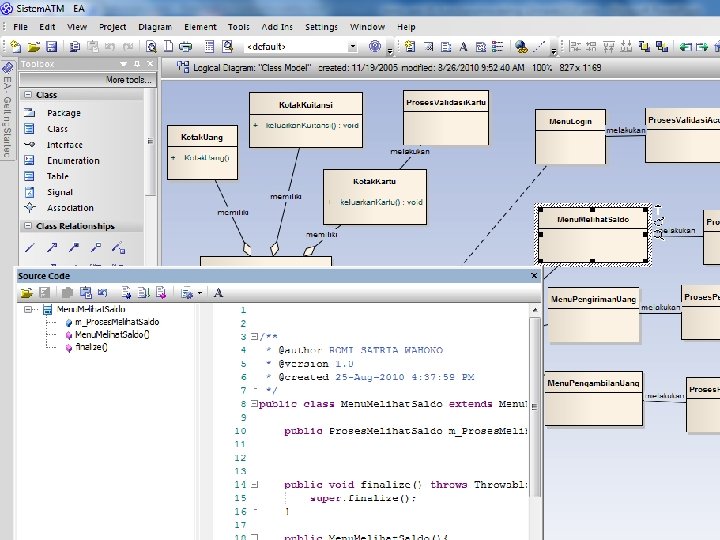
Task: Click the font 'A' icon in Source Code toolbar
Action: click(218, 293)
